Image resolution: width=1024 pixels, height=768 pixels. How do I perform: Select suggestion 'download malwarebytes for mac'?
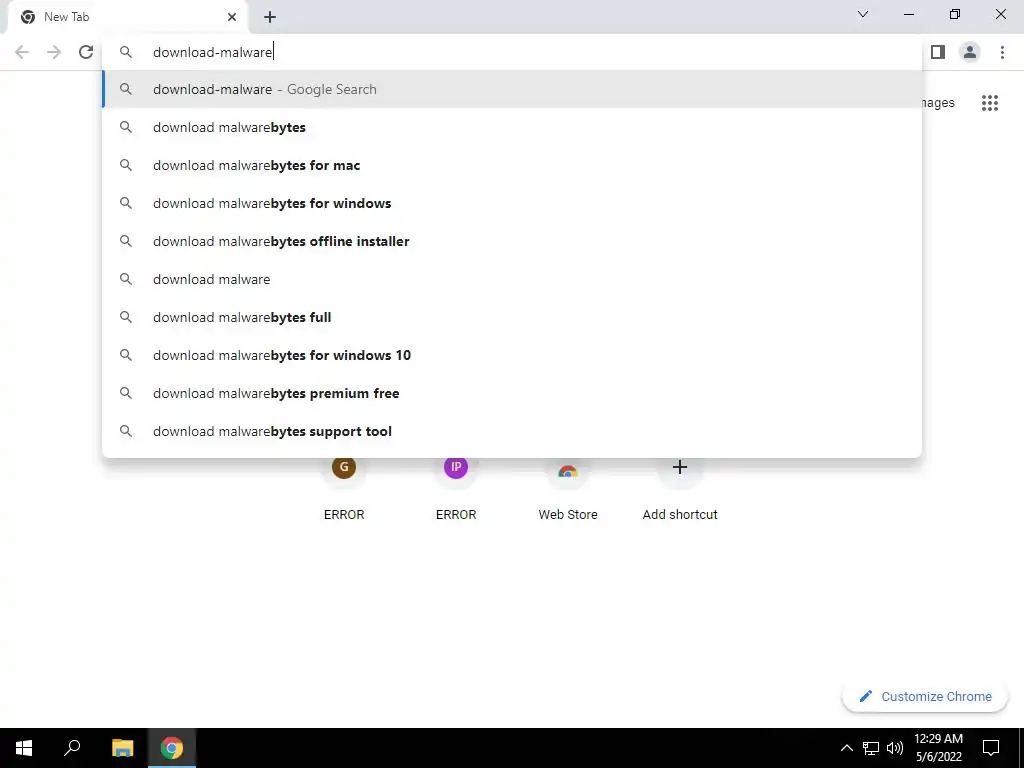pyautogui.click(x=512, y=165)
